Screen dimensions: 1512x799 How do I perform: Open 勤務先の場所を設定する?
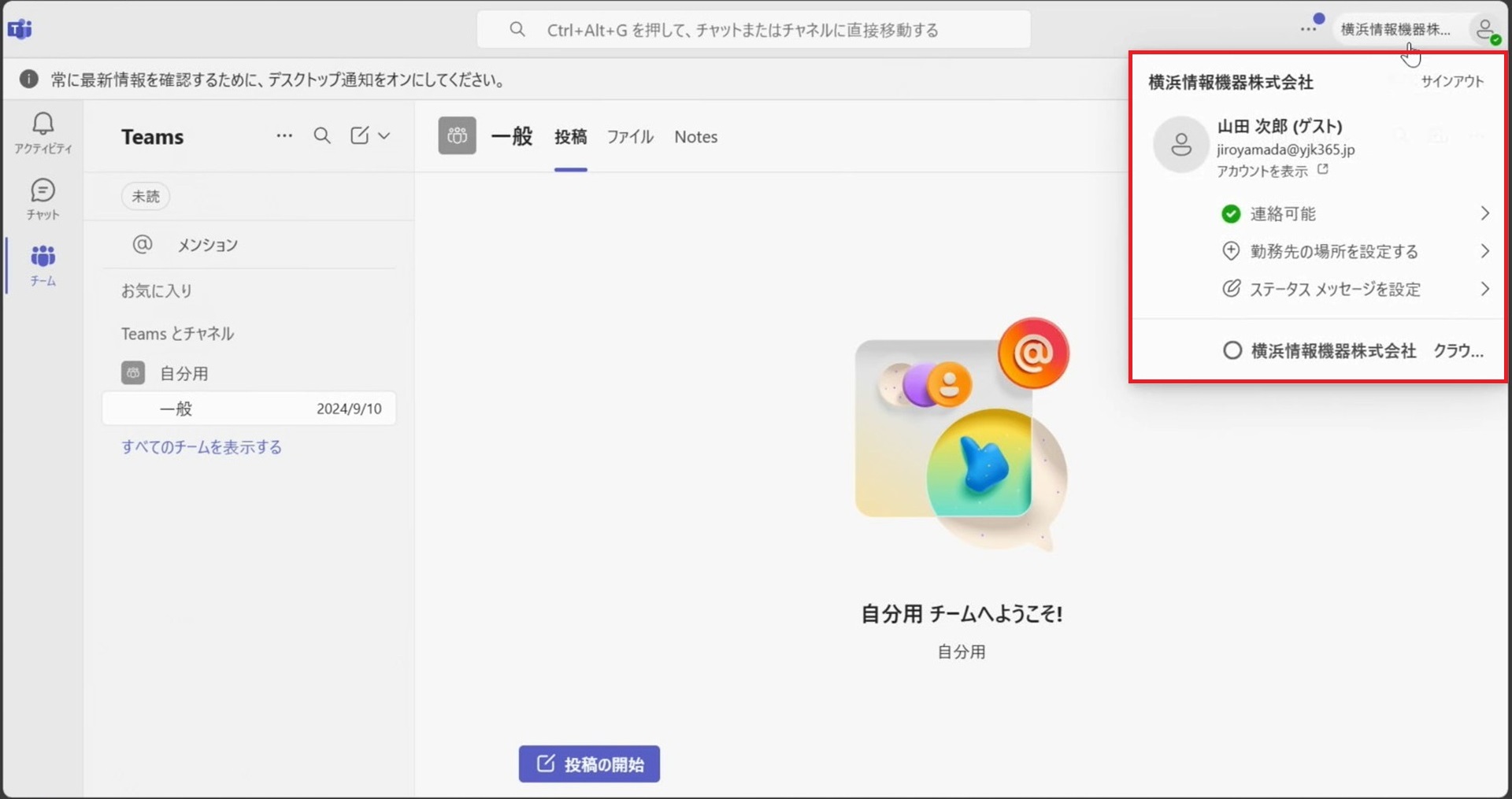pyautogui.click(x=1354, y=251)
